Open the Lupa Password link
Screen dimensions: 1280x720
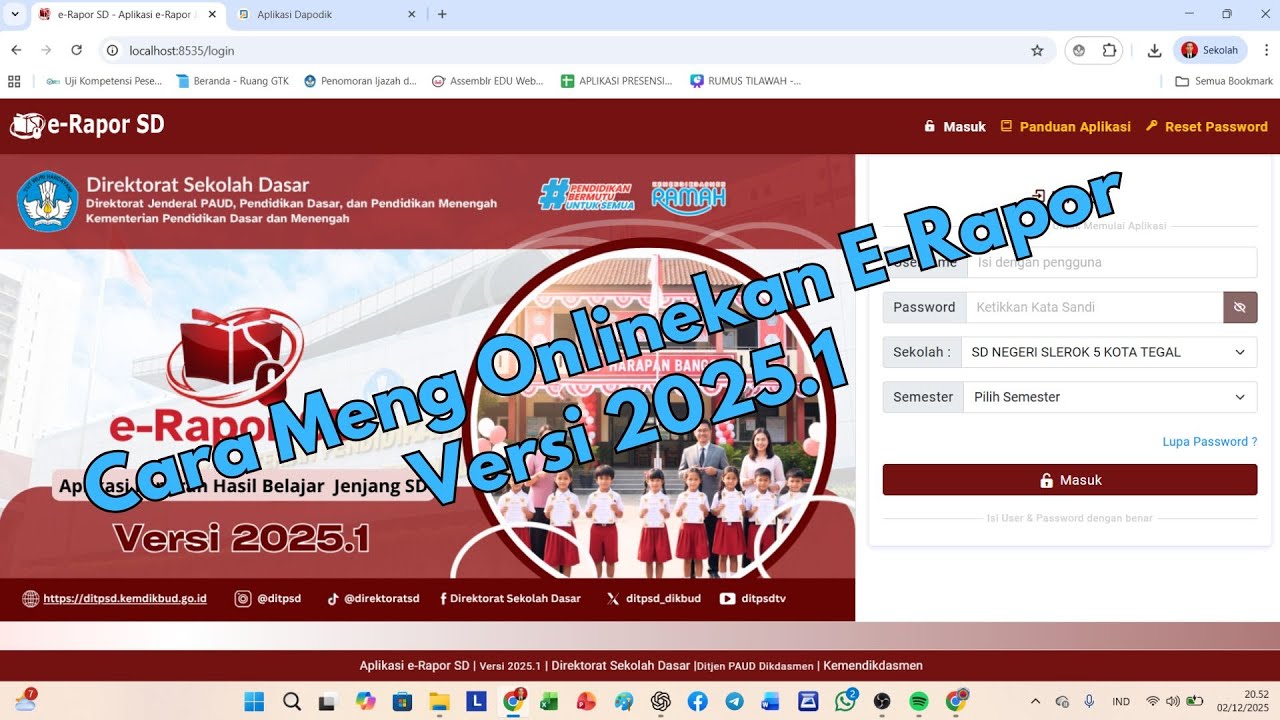pyautogui.click(x=1209, y=441)
